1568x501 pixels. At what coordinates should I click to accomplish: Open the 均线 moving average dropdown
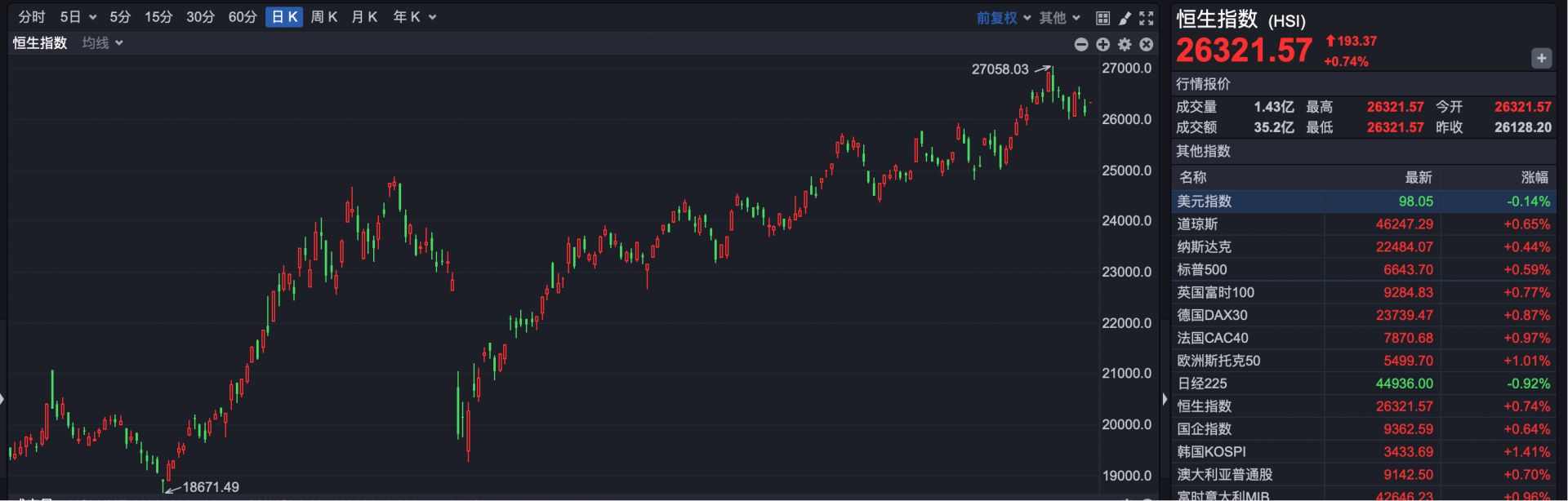pyautogui.click(x=102, y=43)
